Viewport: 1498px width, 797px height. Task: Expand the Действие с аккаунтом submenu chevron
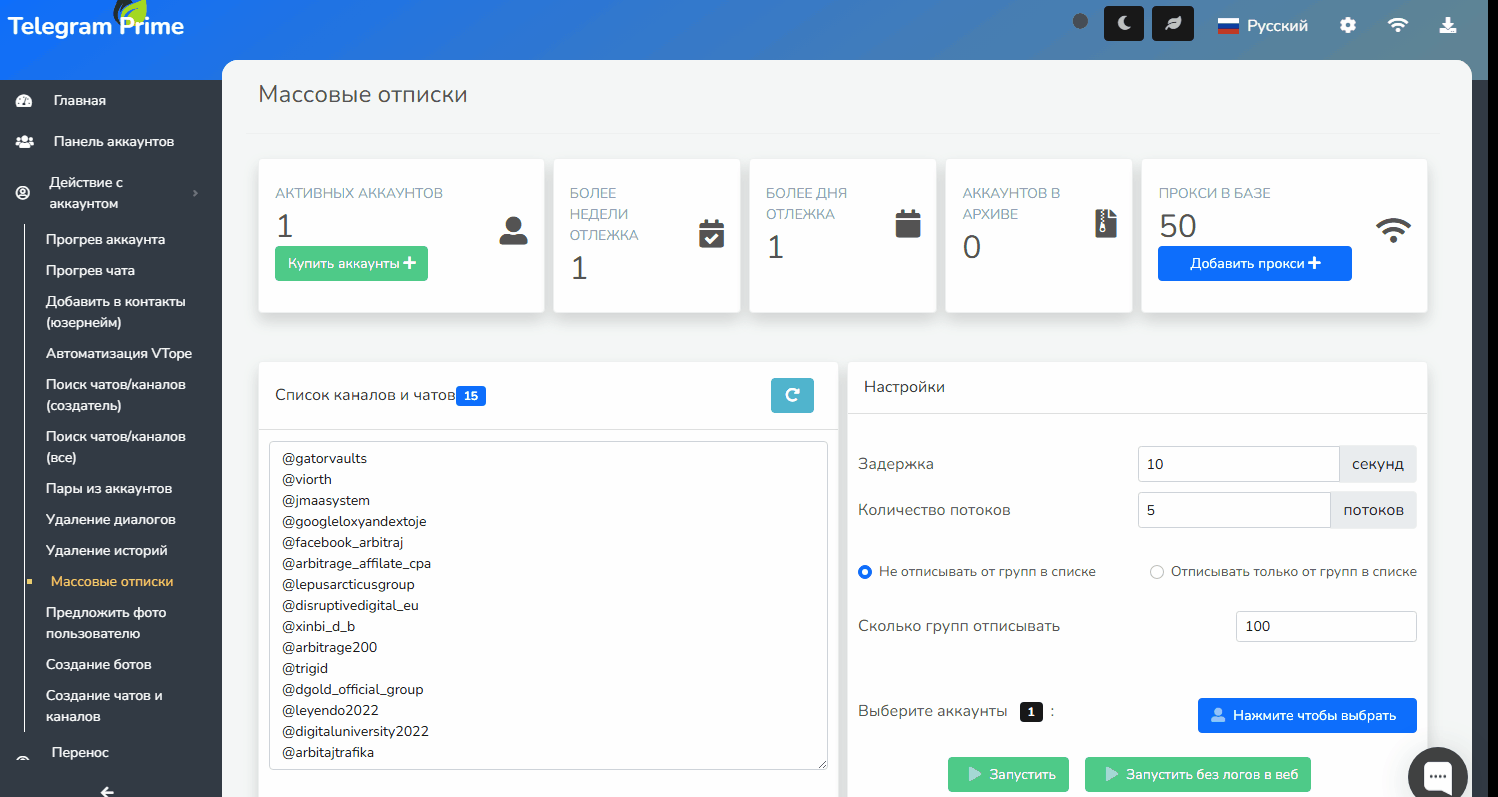click(195, 193)
